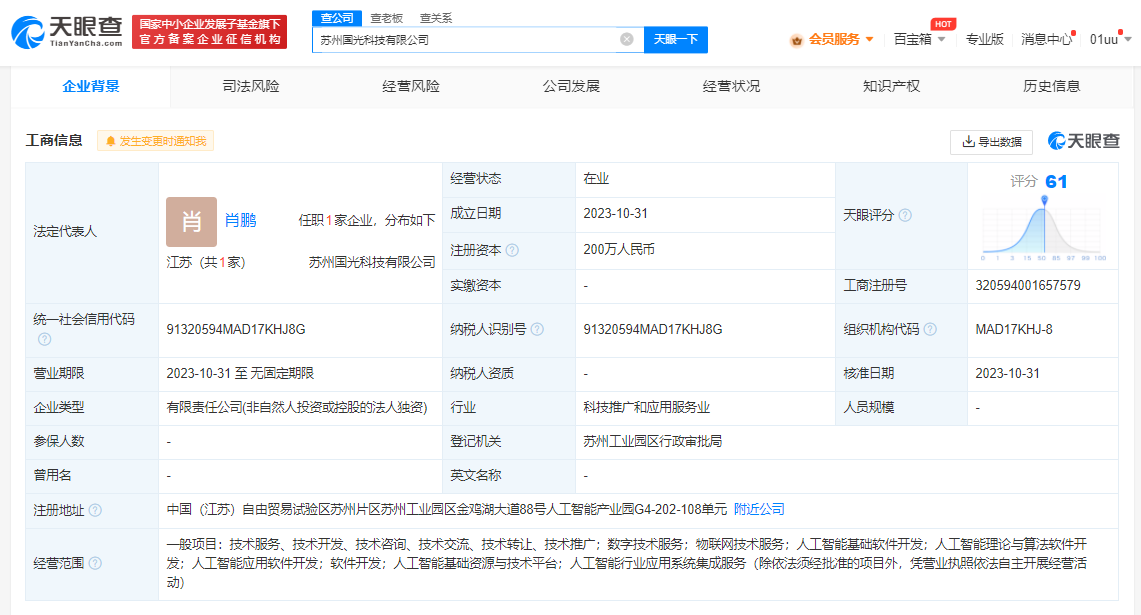This screenshot has width=1141, height=615.
Task: Click the question mark next to 注册资本
Action: [510, 251]
